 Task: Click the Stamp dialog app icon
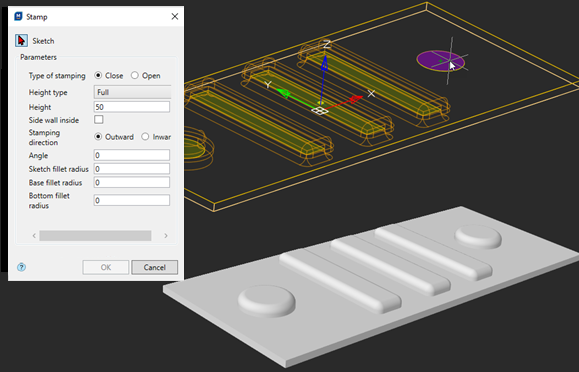18,17
